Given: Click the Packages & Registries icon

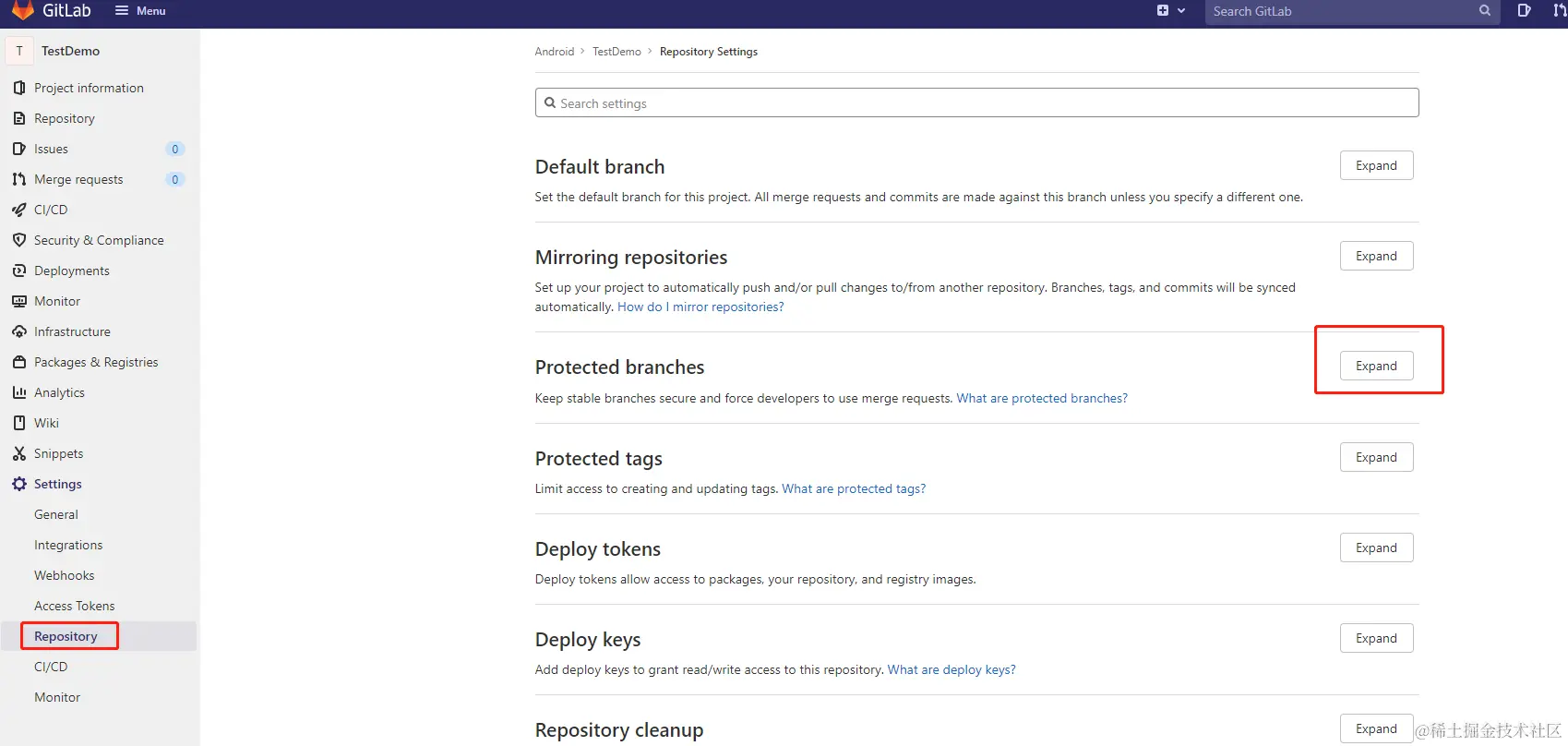Looking at the screenshot, I should [x=19, y=362].
